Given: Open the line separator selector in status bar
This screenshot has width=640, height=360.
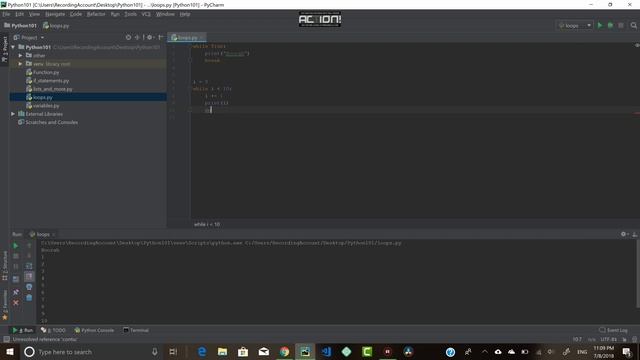Looking at the screenshot, I should (592, 339).
